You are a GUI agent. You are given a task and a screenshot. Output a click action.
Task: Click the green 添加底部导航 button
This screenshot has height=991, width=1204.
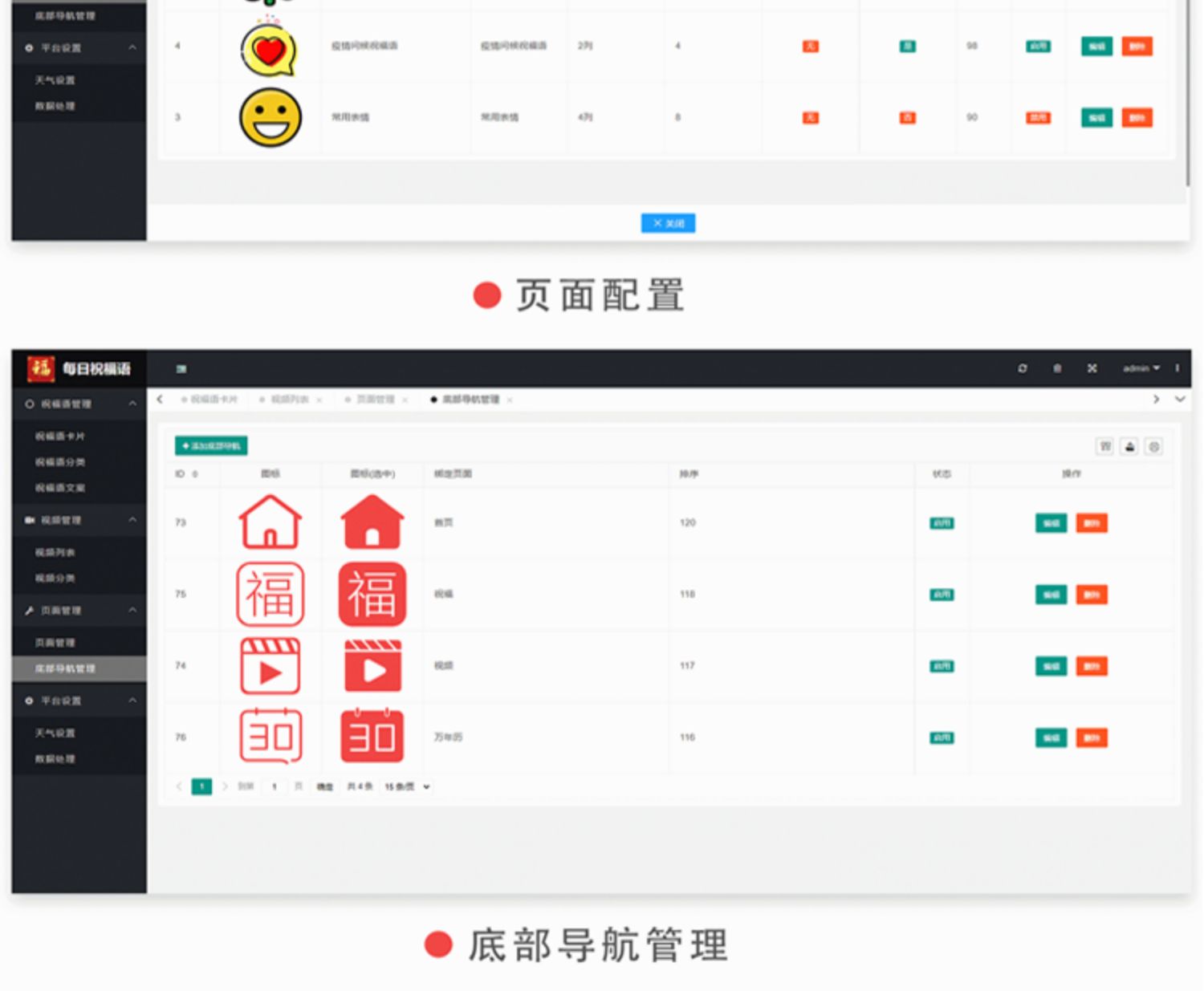[x=211, y=446]
